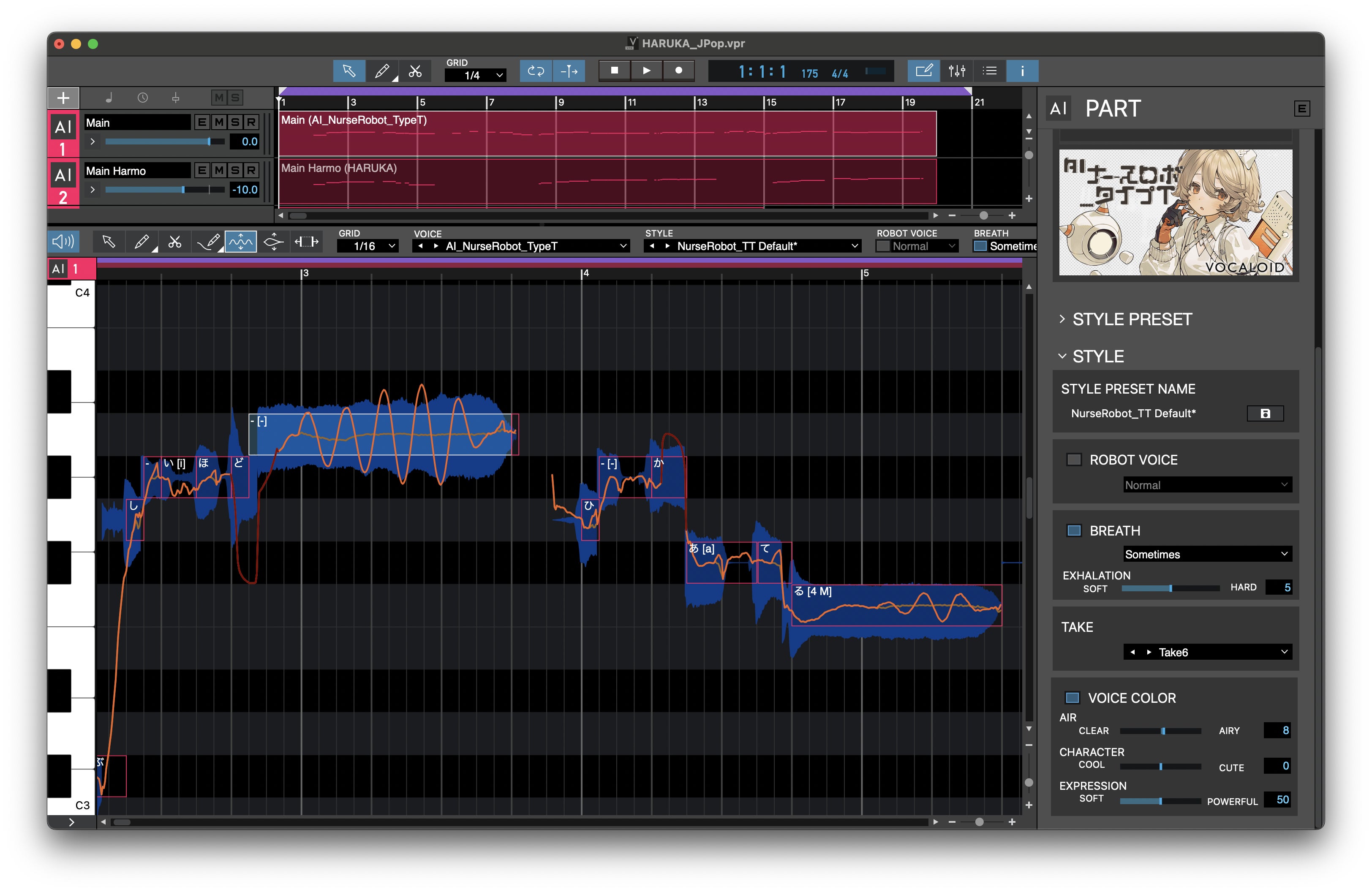The width and height of the screenshot is (1372, 892).
Task: Enable the ROBOT VOICE checkbox in panel
Action: point(1074,460)
